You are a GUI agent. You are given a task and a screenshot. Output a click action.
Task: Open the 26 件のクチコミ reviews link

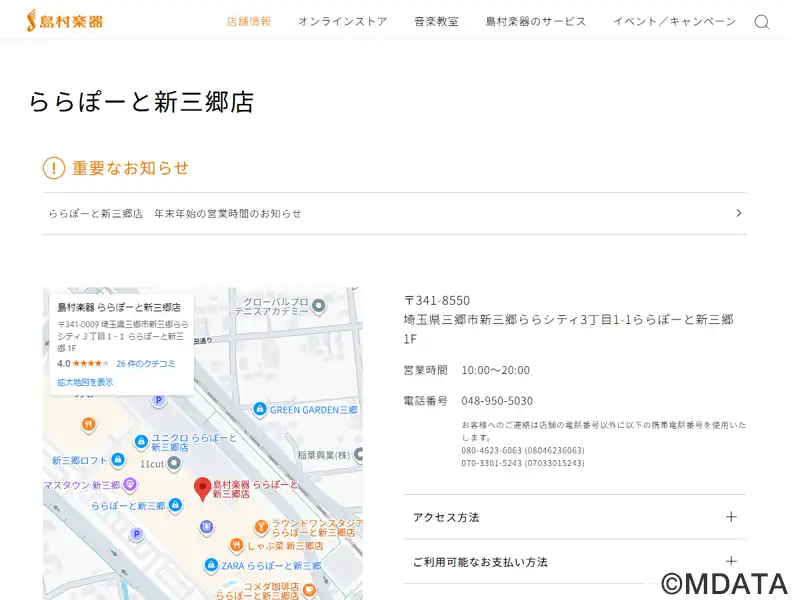[146, 363]
